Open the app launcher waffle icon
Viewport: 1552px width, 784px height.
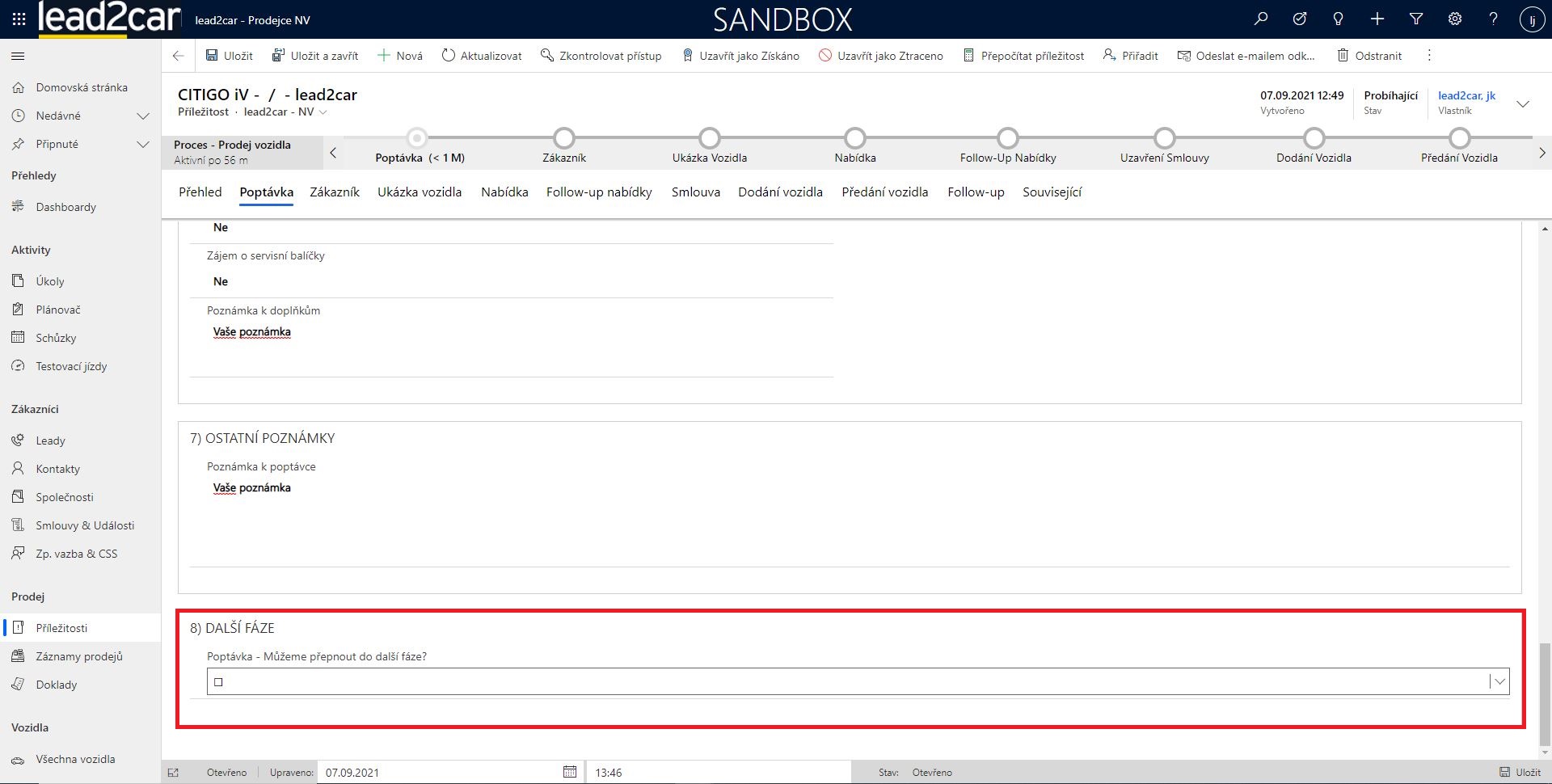[x=19, y=19]
